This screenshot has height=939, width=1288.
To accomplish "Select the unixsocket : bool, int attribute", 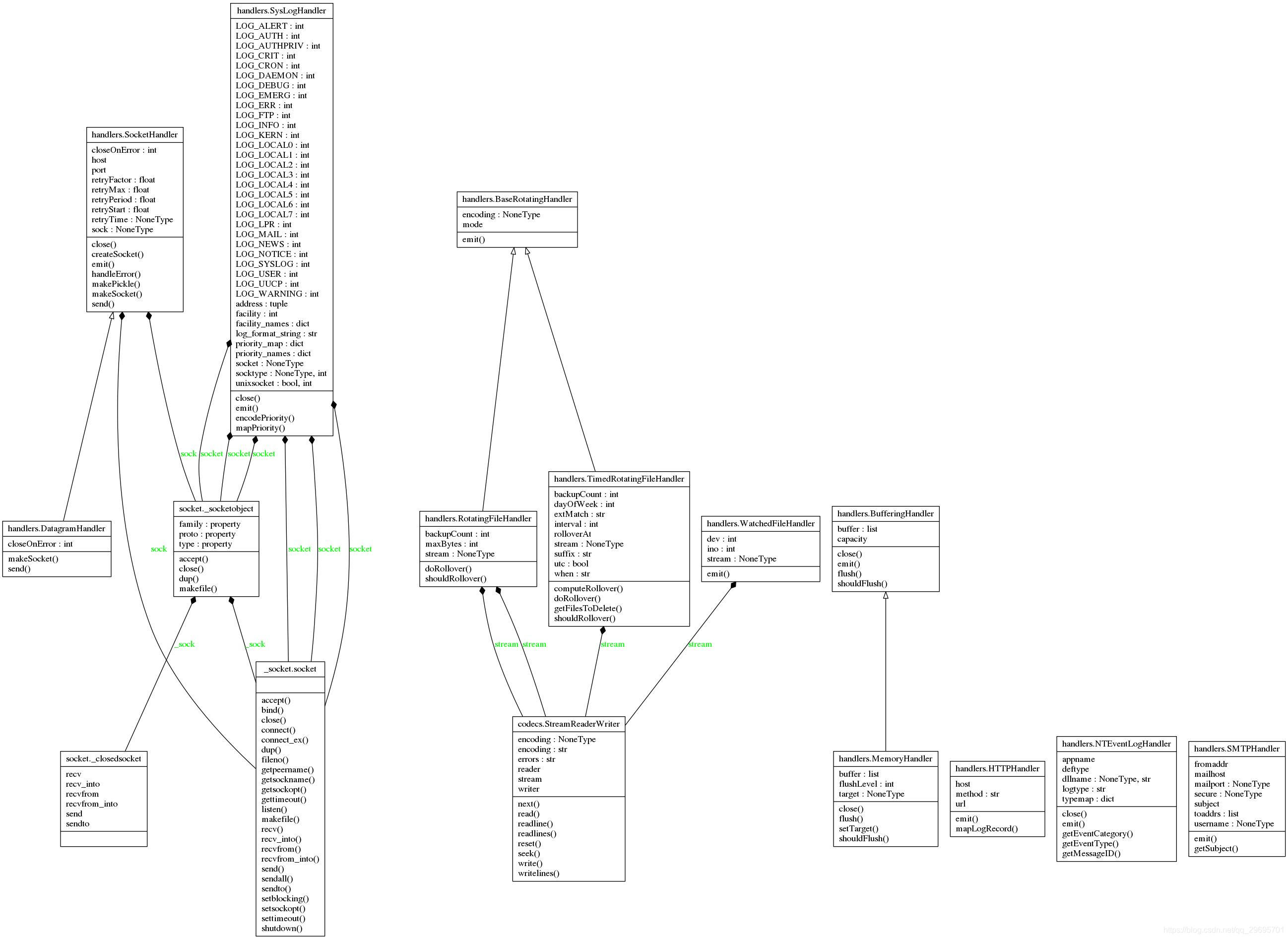I will (x=274, y=383).
